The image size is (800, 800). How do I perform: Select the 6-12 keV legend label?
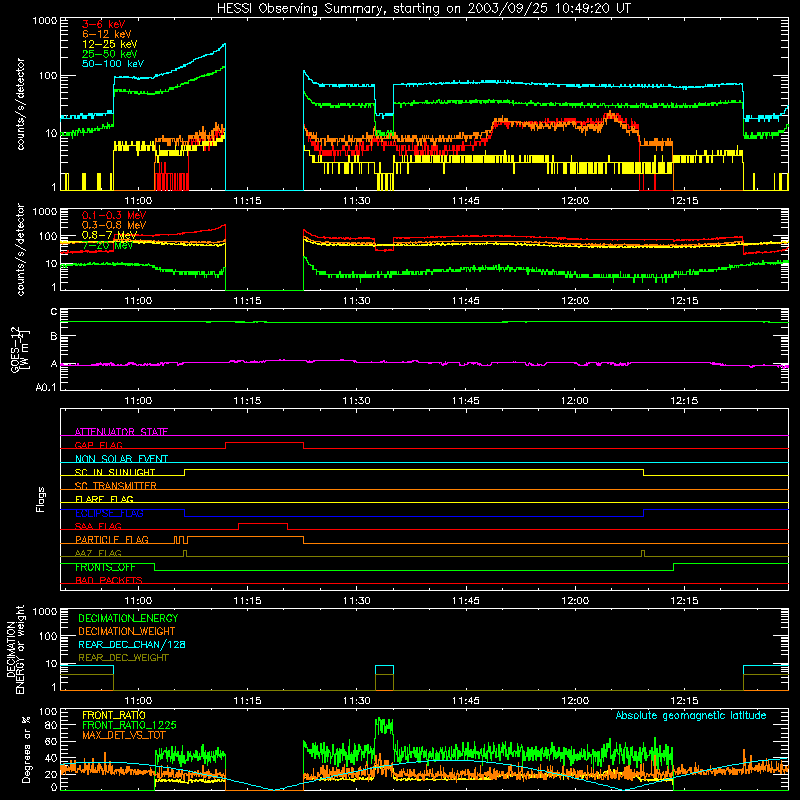pos(106,34)
